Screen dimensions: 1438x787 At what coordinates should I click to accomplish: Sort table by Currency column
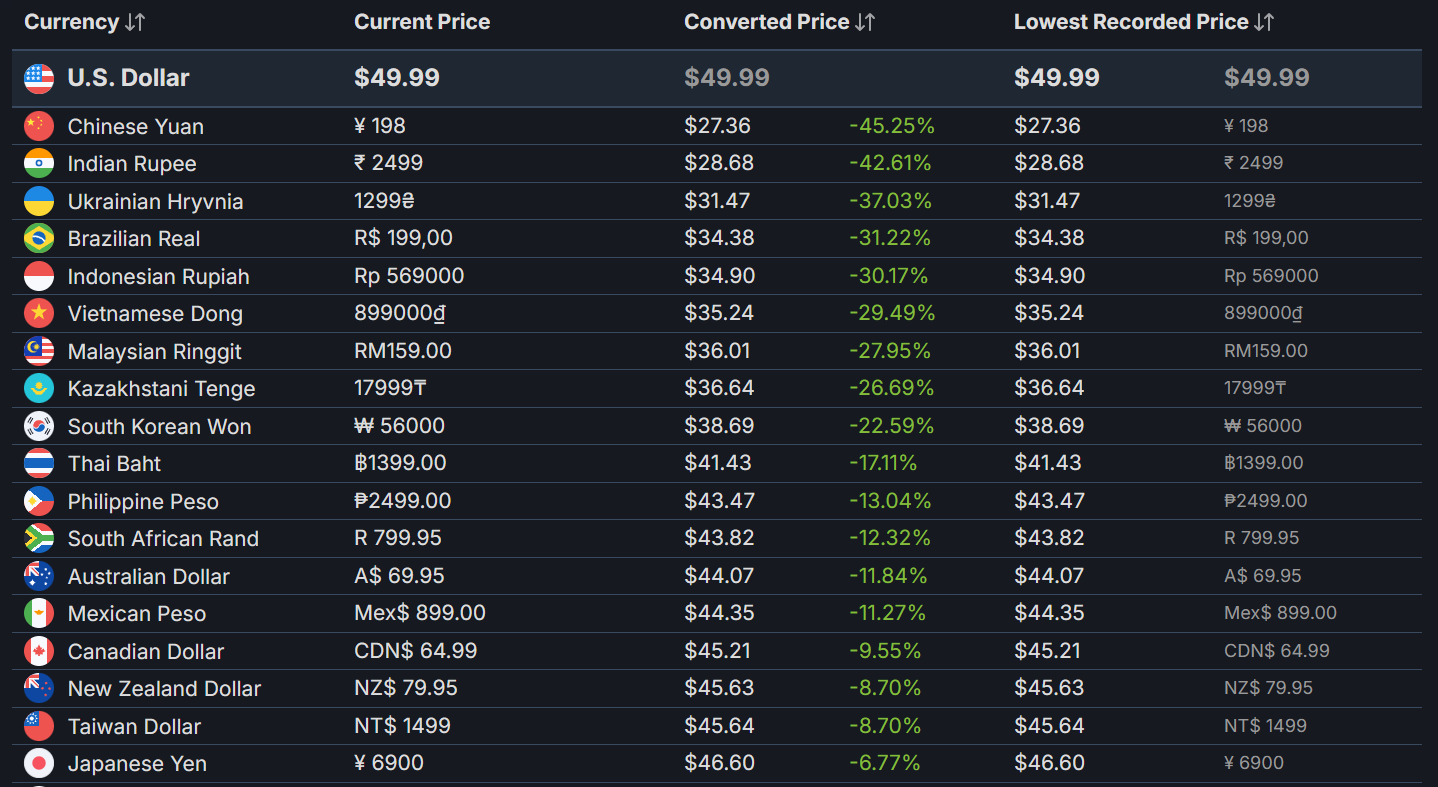click(x=85, y=22)
